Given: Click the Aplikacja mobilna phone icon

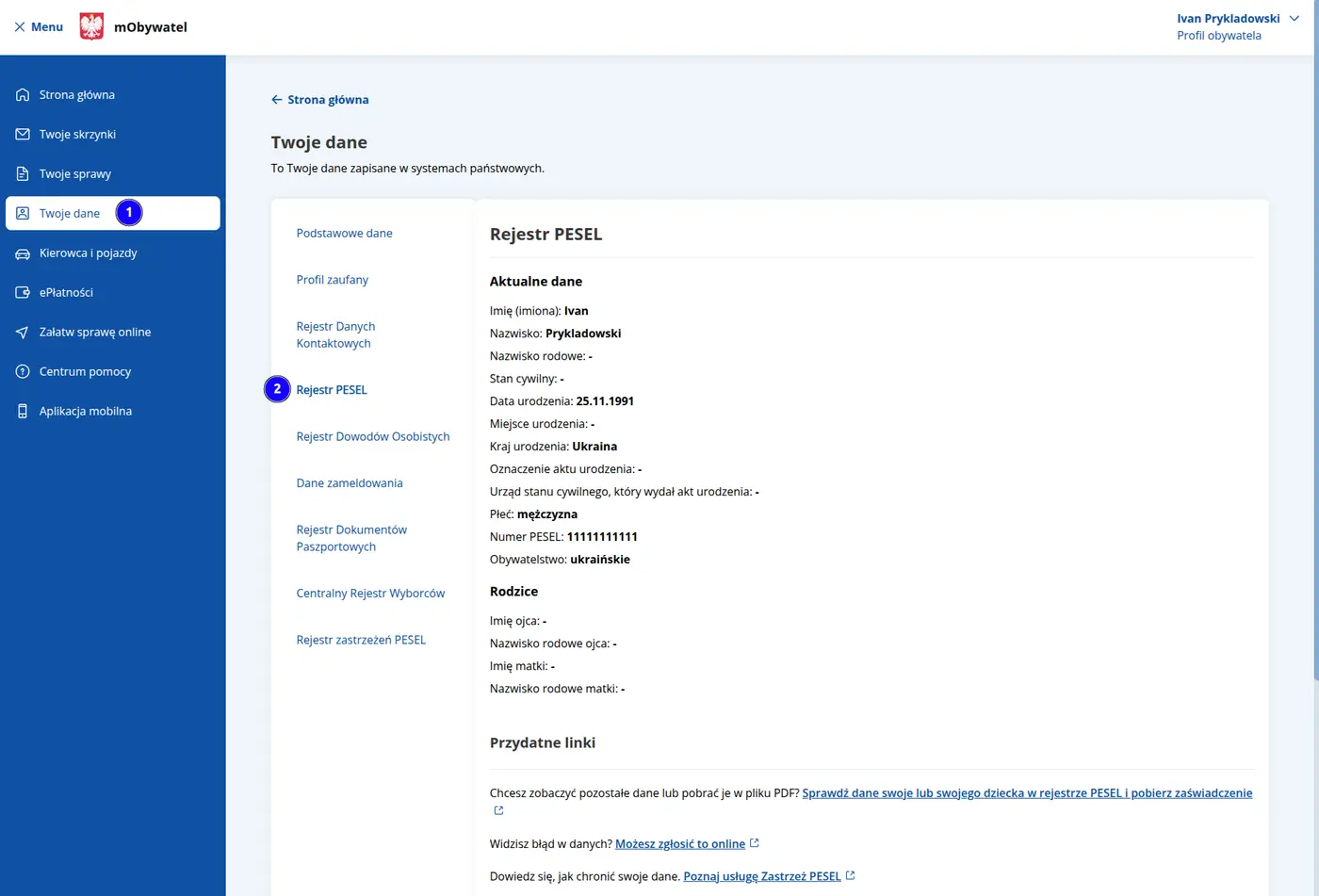Looking at the screenshot, I should [23, 412].
